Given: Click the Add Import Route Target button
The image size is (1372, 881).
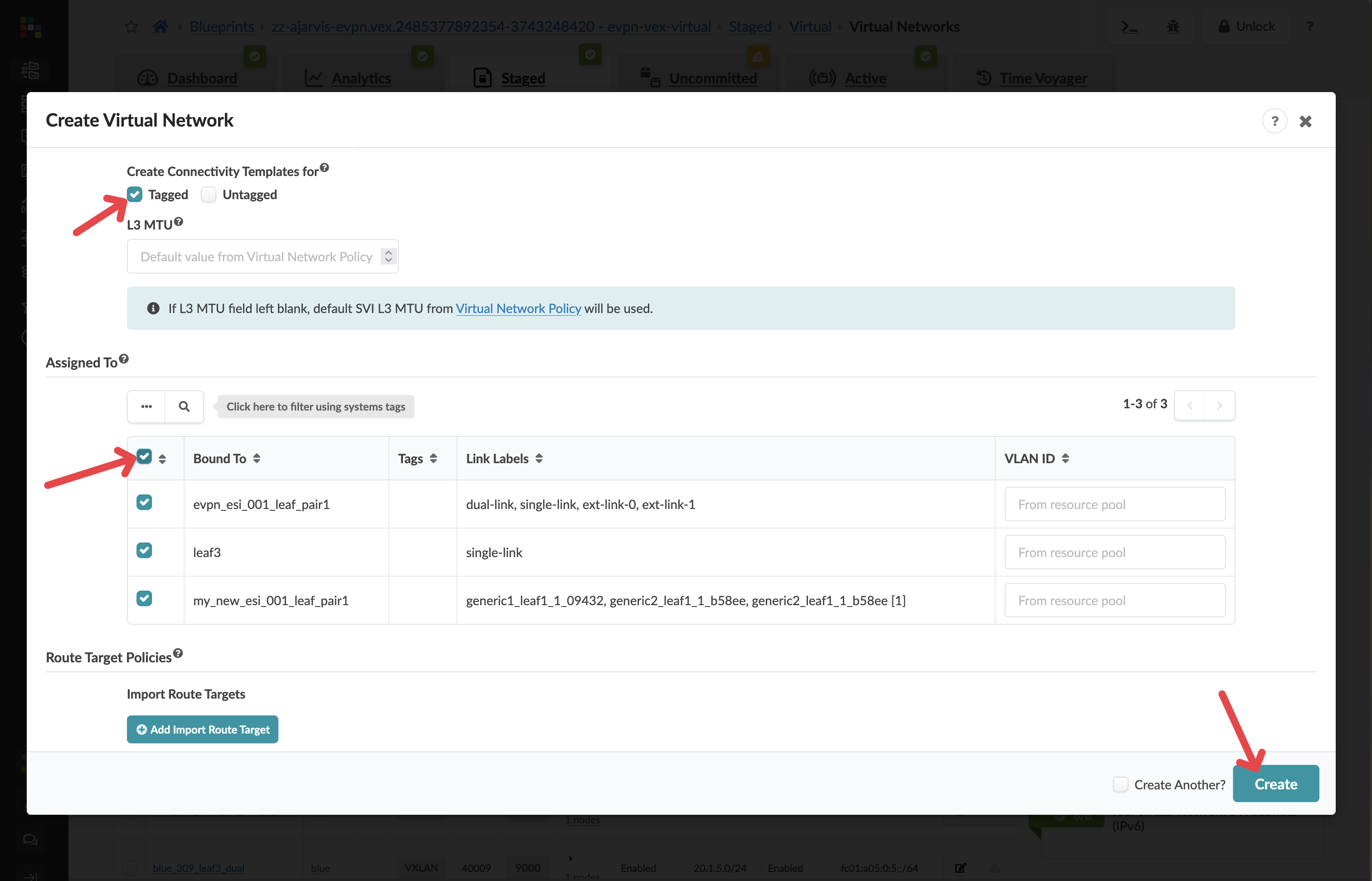Looking at the screenshot, I should [x=202, y=729].
